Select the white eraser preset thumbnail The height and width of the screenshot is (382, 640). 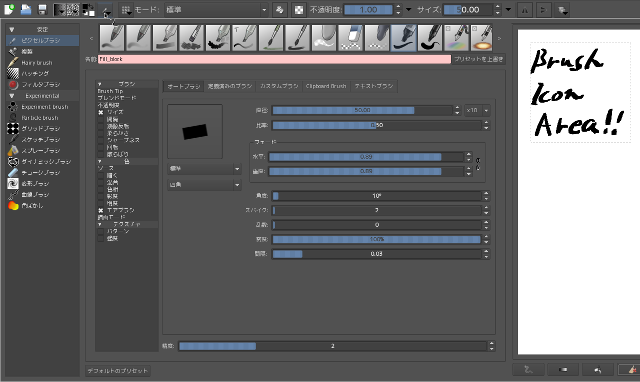pos(351,38)
